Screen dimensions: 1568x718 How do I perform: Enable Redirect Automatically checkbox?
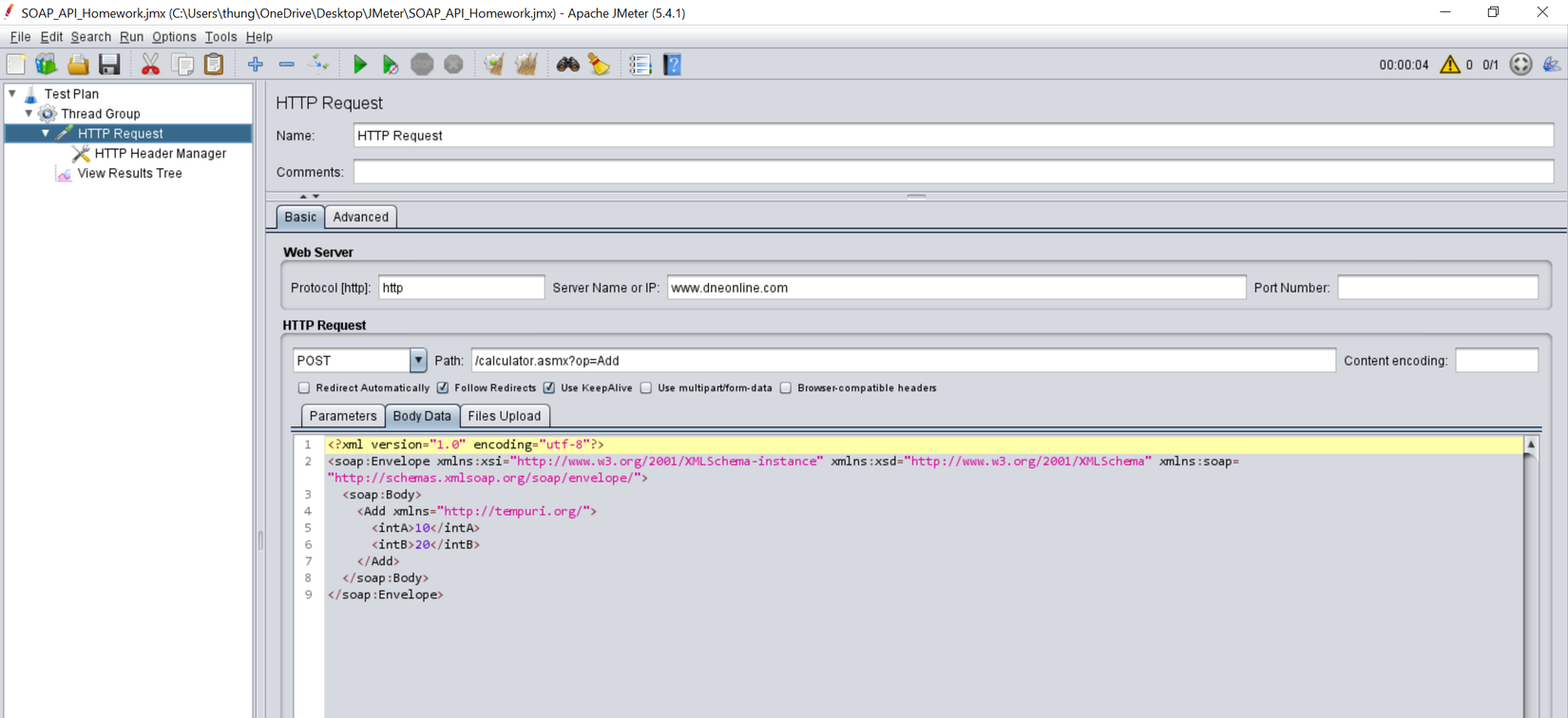(x=304, y=387)
